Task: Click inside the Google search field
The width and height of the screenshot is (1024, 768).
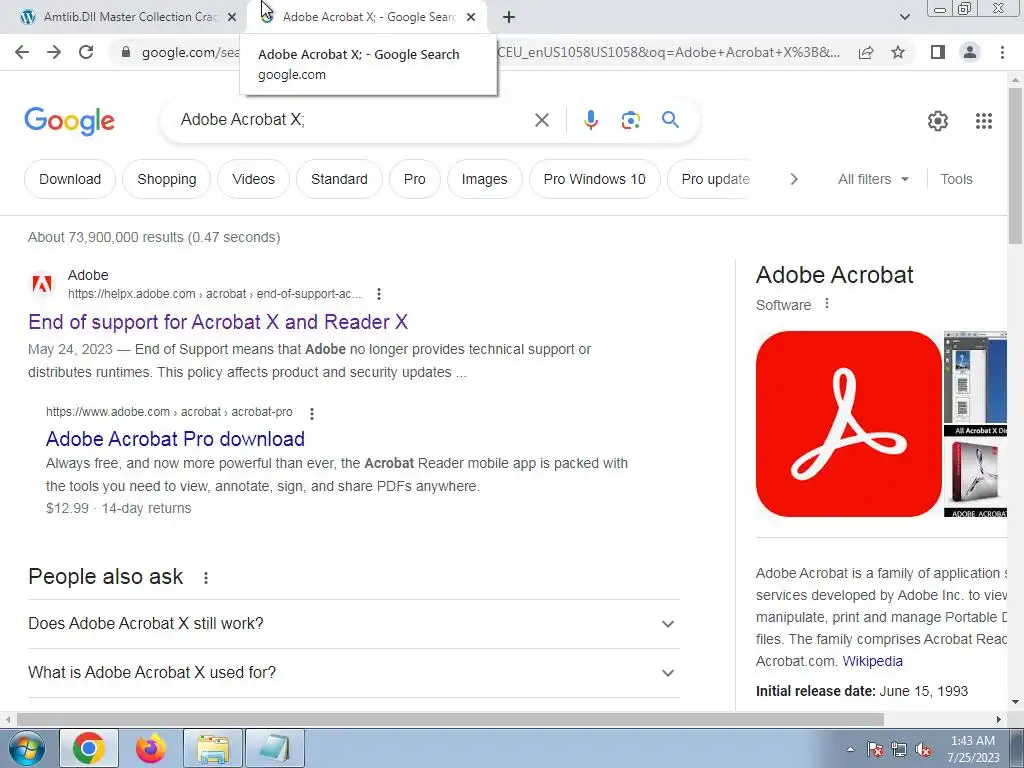Action: pos(353,120)
